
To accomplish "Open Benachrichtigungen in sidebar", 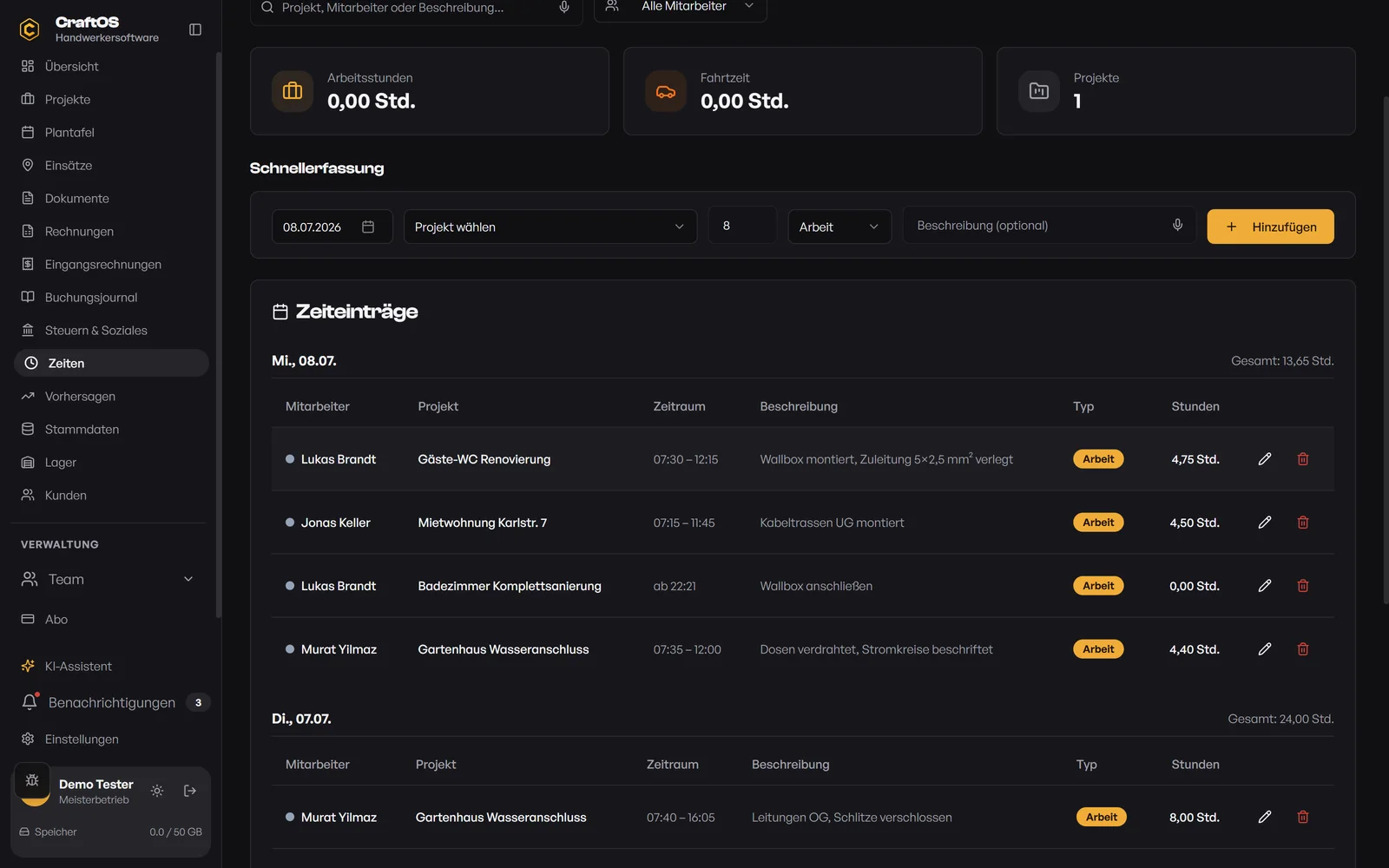I will pyautogui.click(x=111, y=702).
